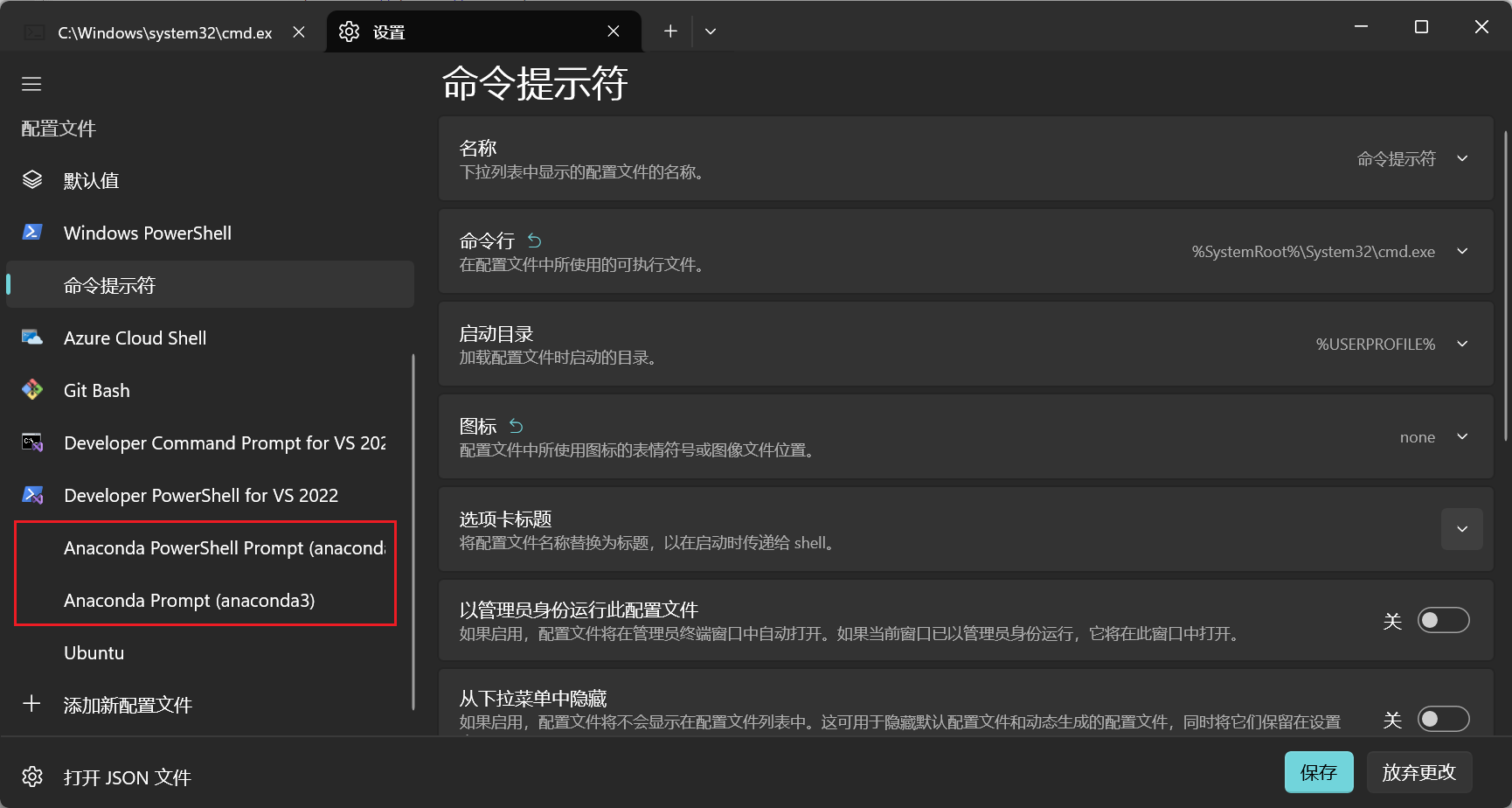This screenshot has height=808, width=1512.
Task: Click the 默认值 layers icon
Action: (x=32, y=180)
